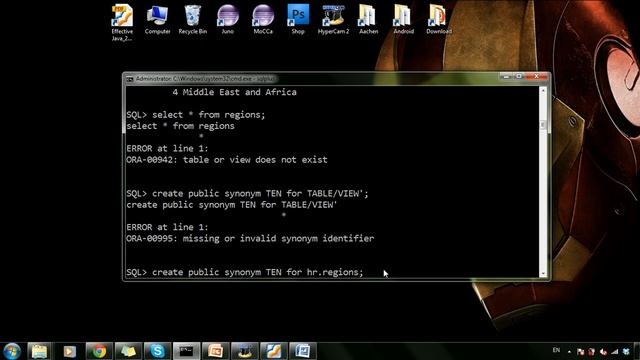
Task: Open Google Chrome from the taskbar
Action: tap(99, 351)
